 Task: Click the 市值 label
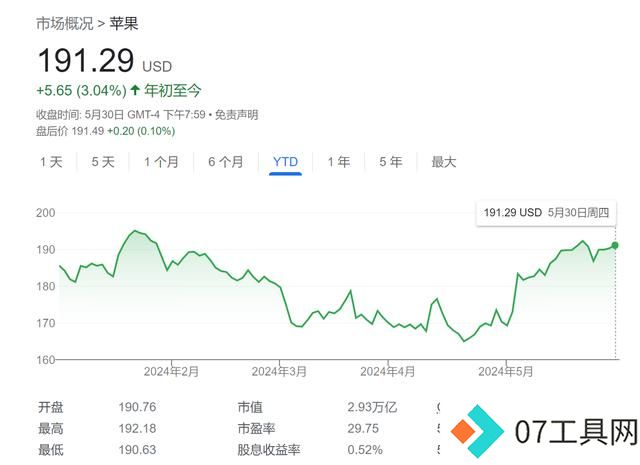(x=250, y=407)
